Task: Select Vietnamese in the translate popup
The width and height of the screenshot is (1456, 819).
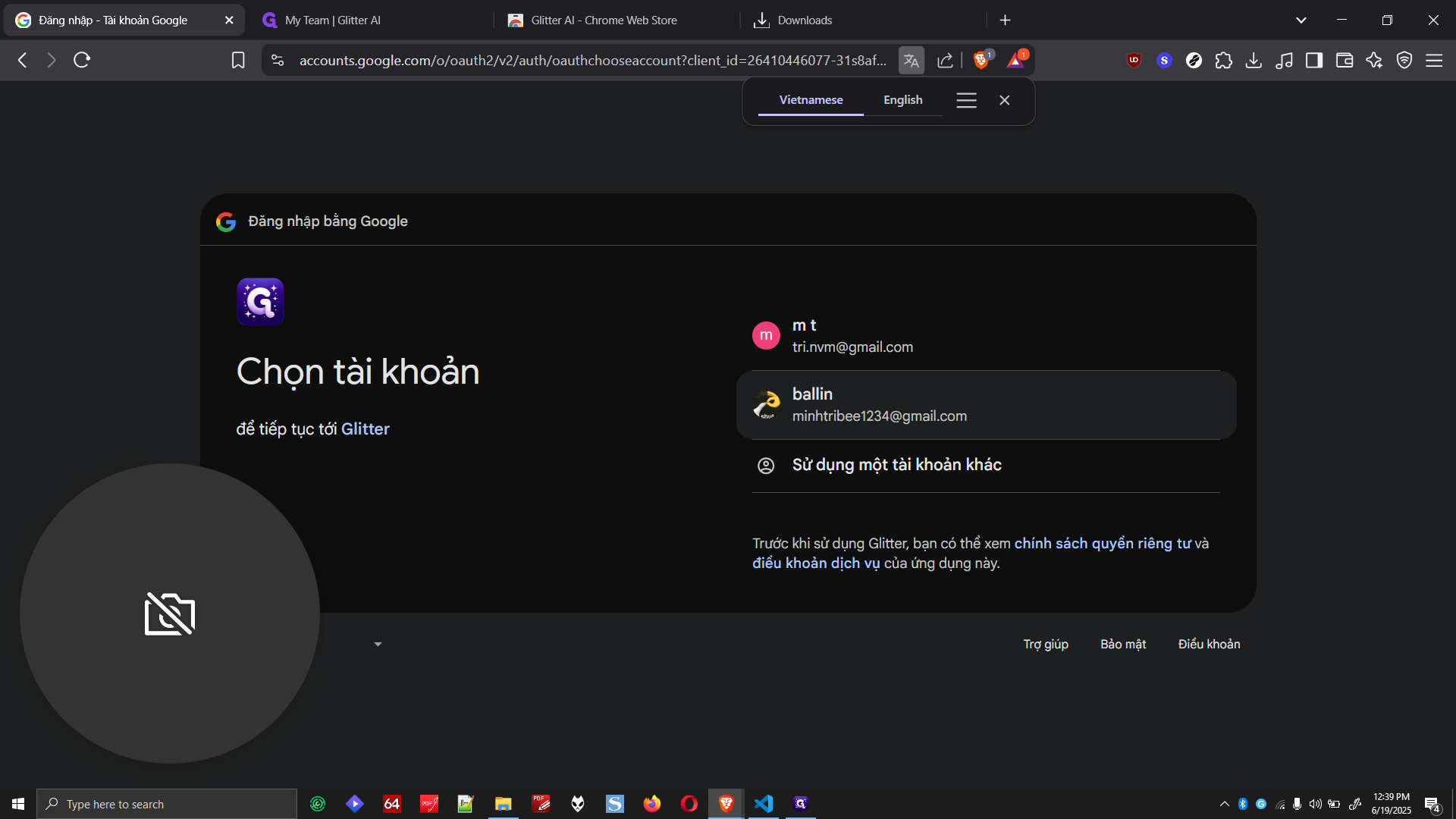Action: 811,100
